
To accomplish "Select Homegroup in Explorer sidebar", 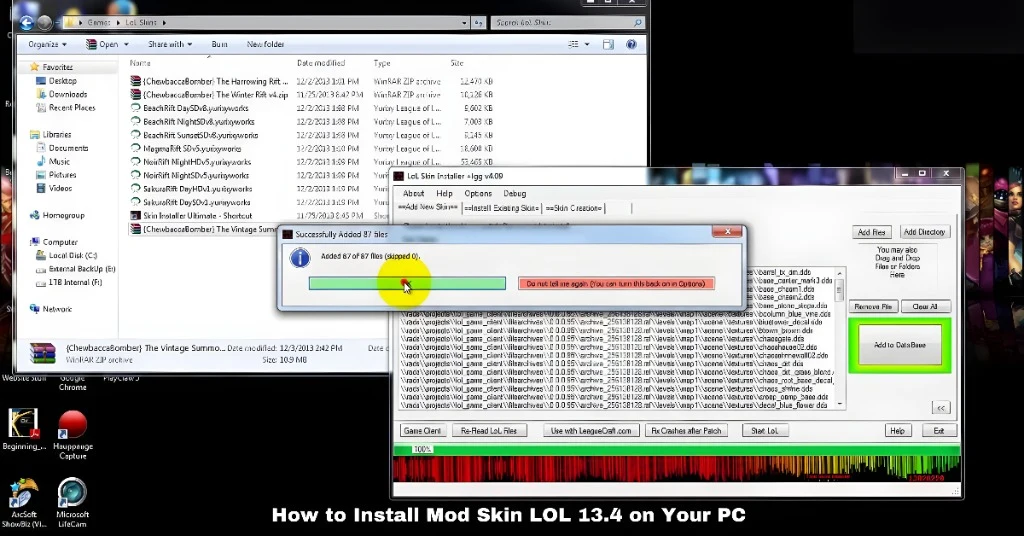I will click(x=63, y=215).
